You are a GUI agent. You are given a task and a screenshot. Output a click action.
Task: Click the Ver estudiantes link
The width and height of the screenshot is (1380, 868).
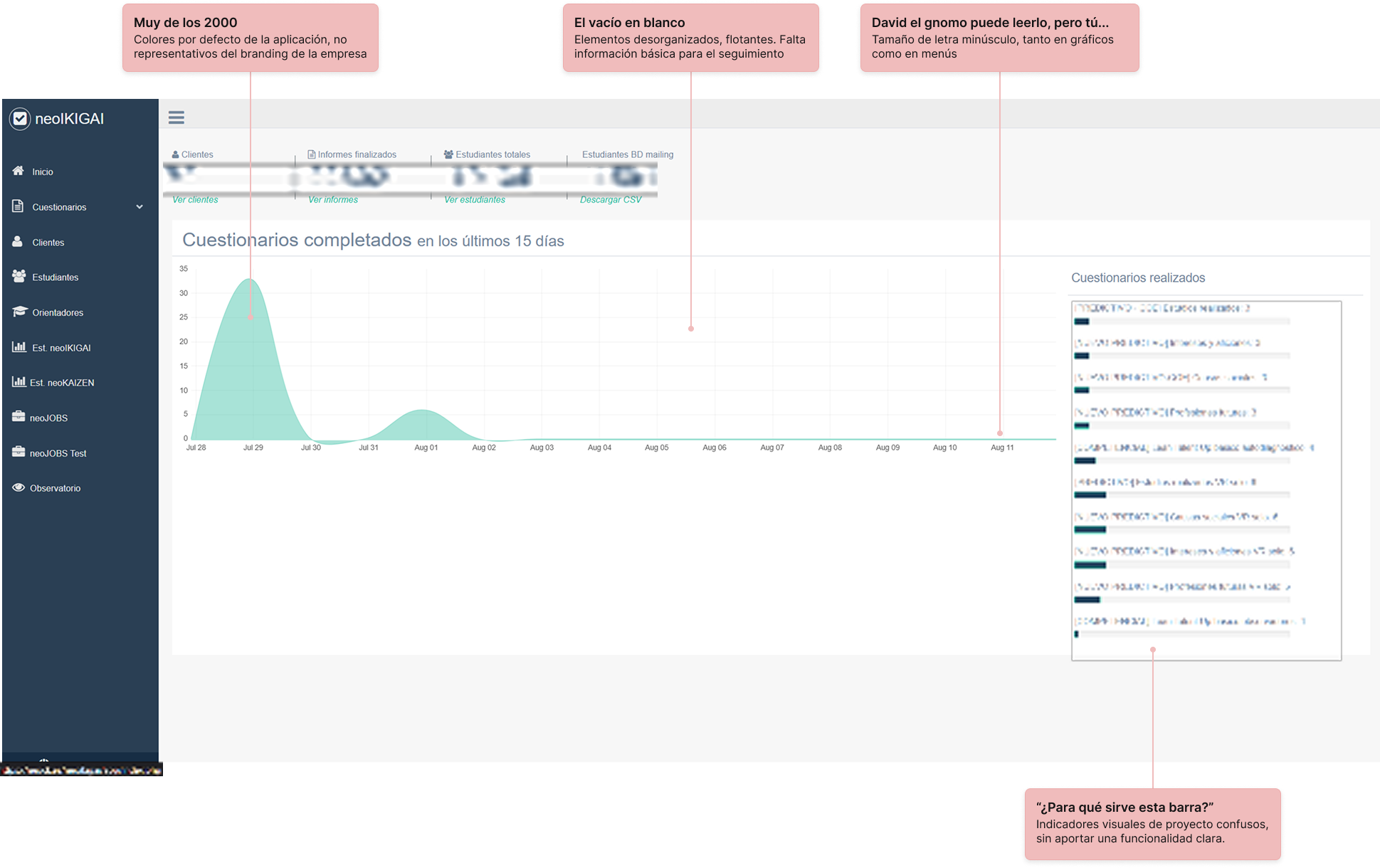tap(475, 200)
